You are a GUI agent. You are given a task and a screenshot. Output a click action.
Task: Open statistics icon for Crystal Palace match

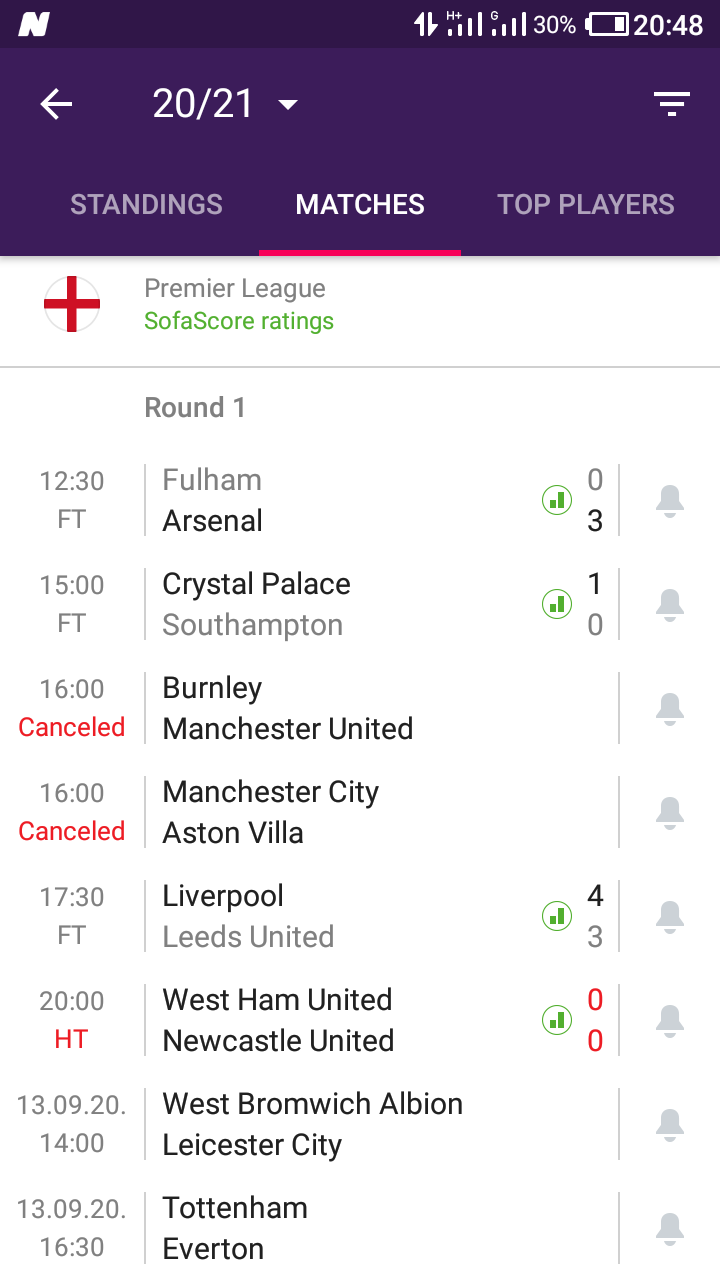click(x=557, y=603)
